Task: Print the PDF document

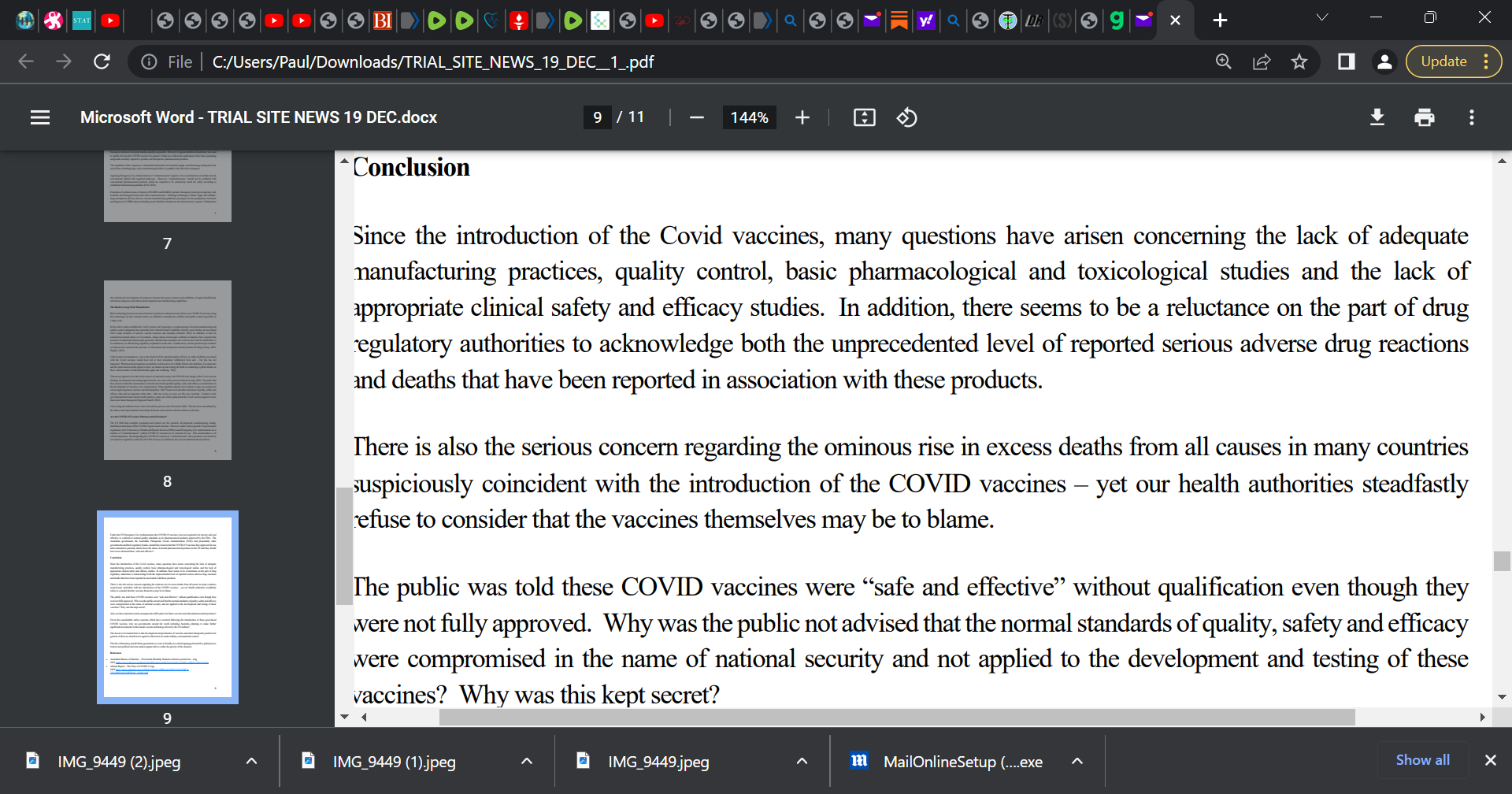Action: [1424, 117]
